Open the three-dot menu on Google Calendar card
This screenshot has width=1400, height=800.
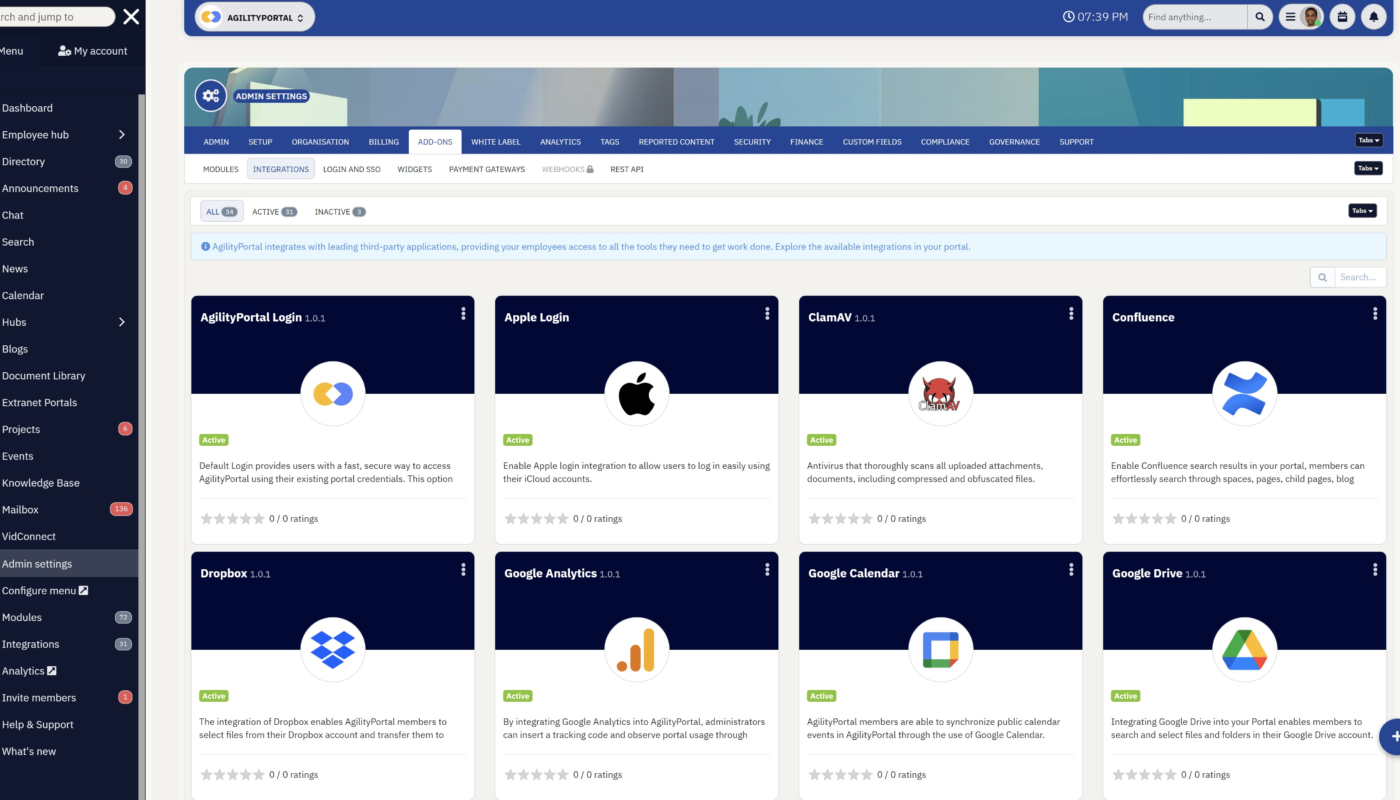(x=1071, y=570)
